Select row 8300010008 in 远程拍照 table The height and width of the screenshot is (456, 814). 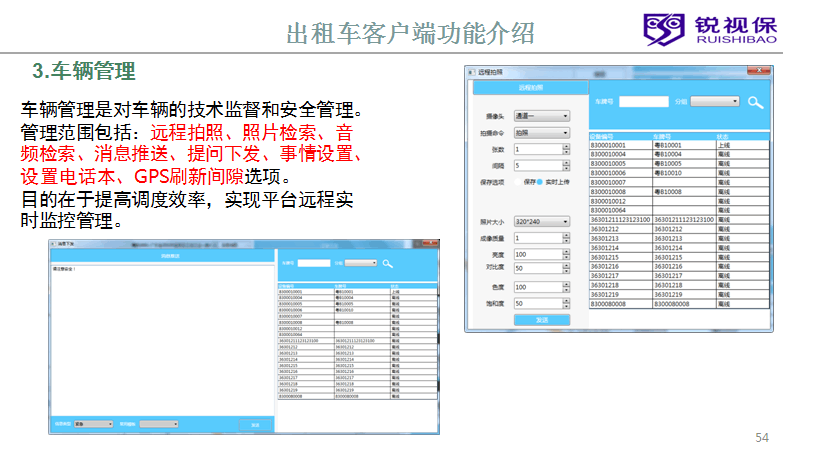(x=679, y=192)
